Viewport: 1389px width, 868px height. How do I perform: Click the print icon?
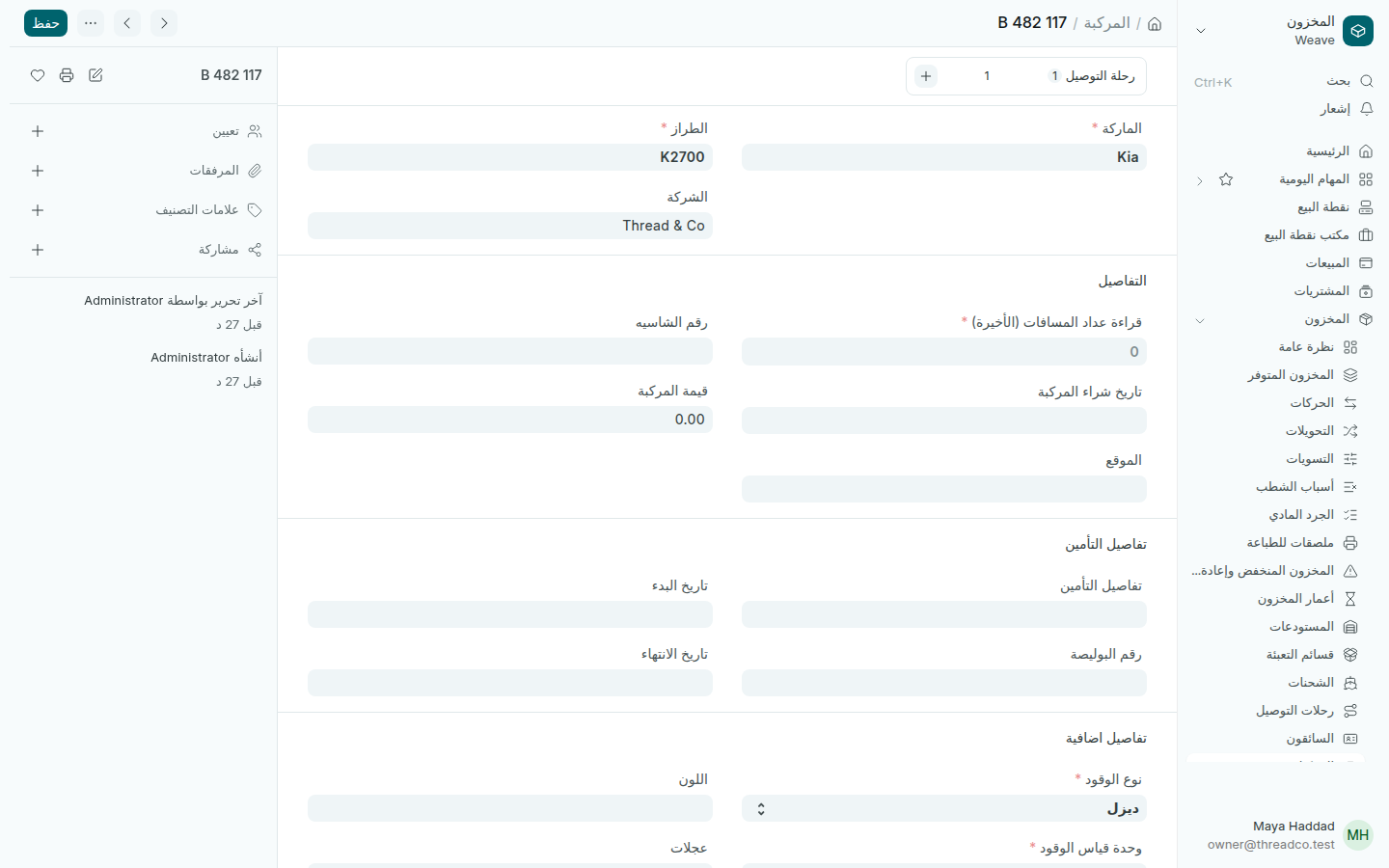click(67, 75)
